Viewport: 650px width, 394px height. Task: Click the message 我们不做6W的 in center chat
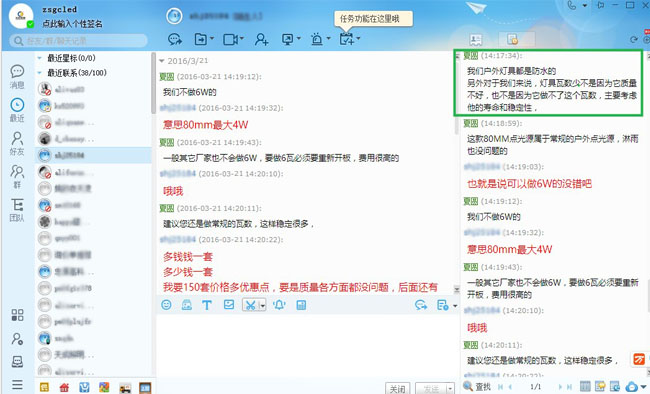click(190, 92)
